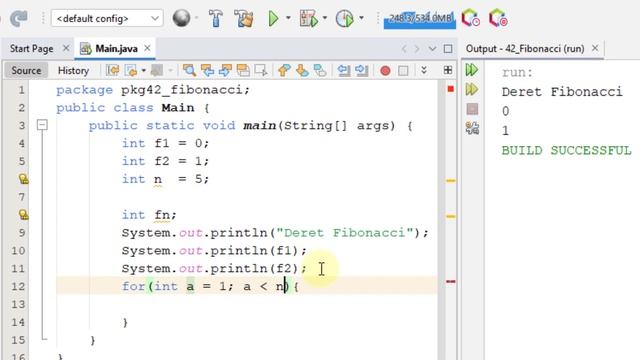Stop macro recording square icon
Screen dimensions: 640x360
pyautogui.click(x=403, y=71)
